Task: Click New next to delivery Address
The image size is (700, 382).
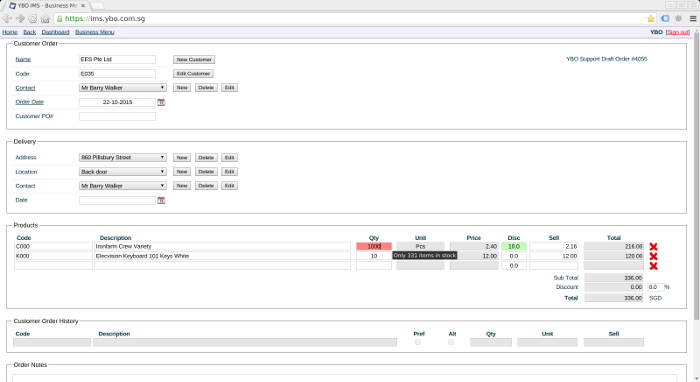Action: pyautogui.click(x=182, y=158)
